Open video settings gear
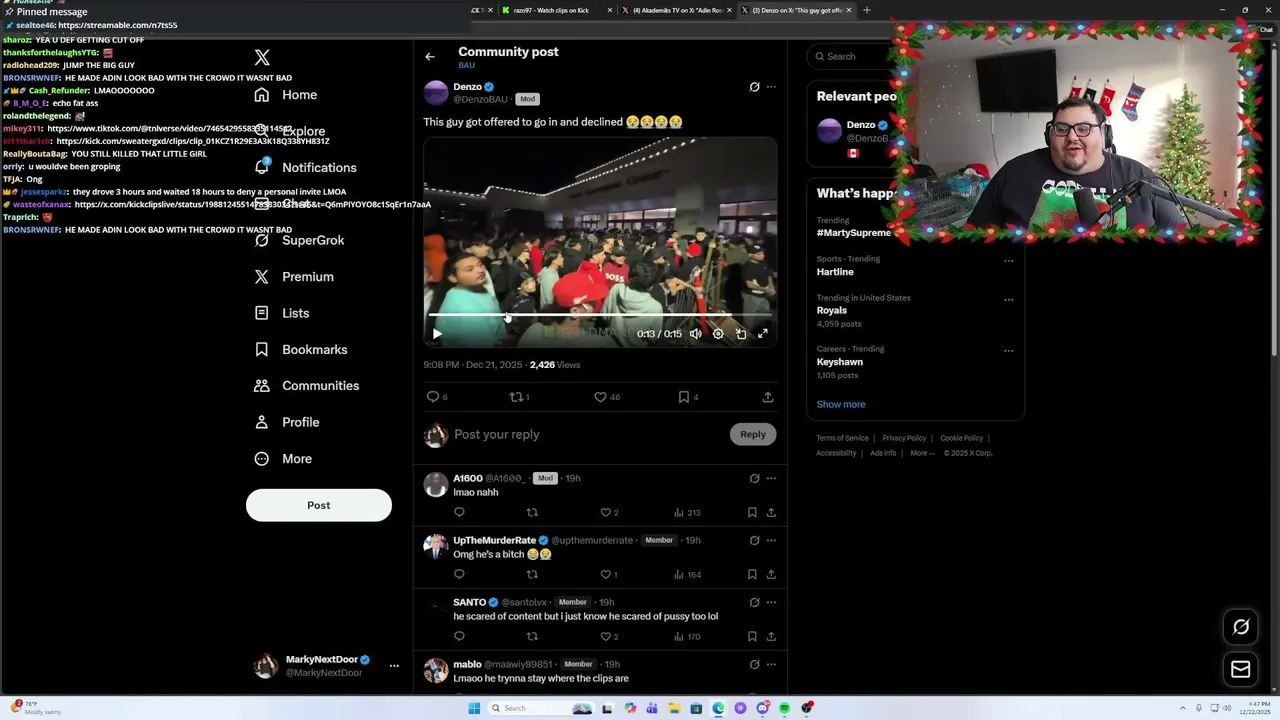 coord(718,334)
